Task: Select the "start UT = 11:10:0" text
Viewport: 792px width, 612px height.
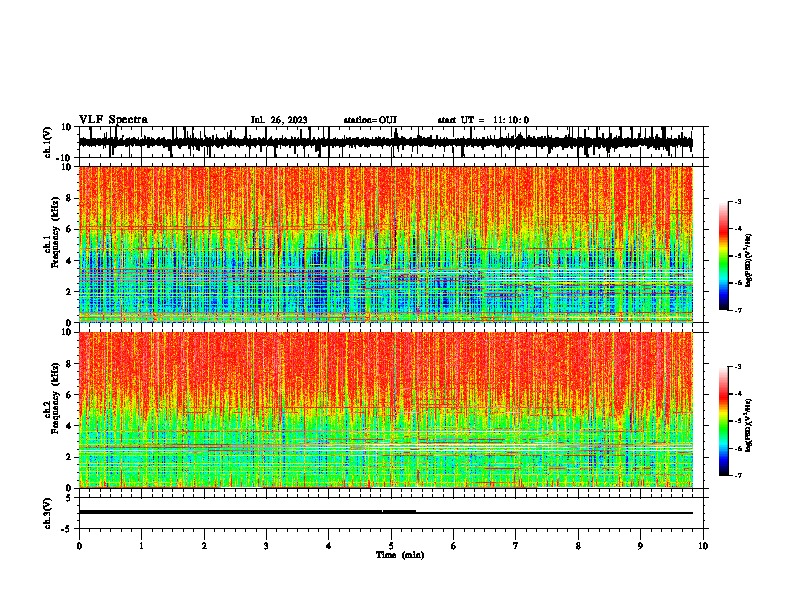Action: [x=483, y=120]
